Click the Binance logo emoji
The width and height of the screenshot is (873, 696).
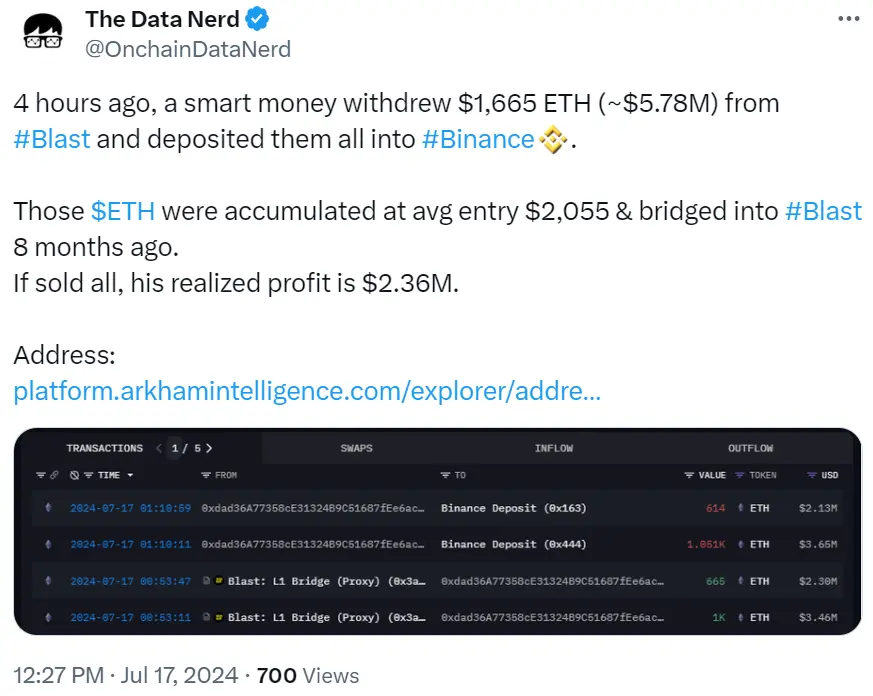coord(553,140)
